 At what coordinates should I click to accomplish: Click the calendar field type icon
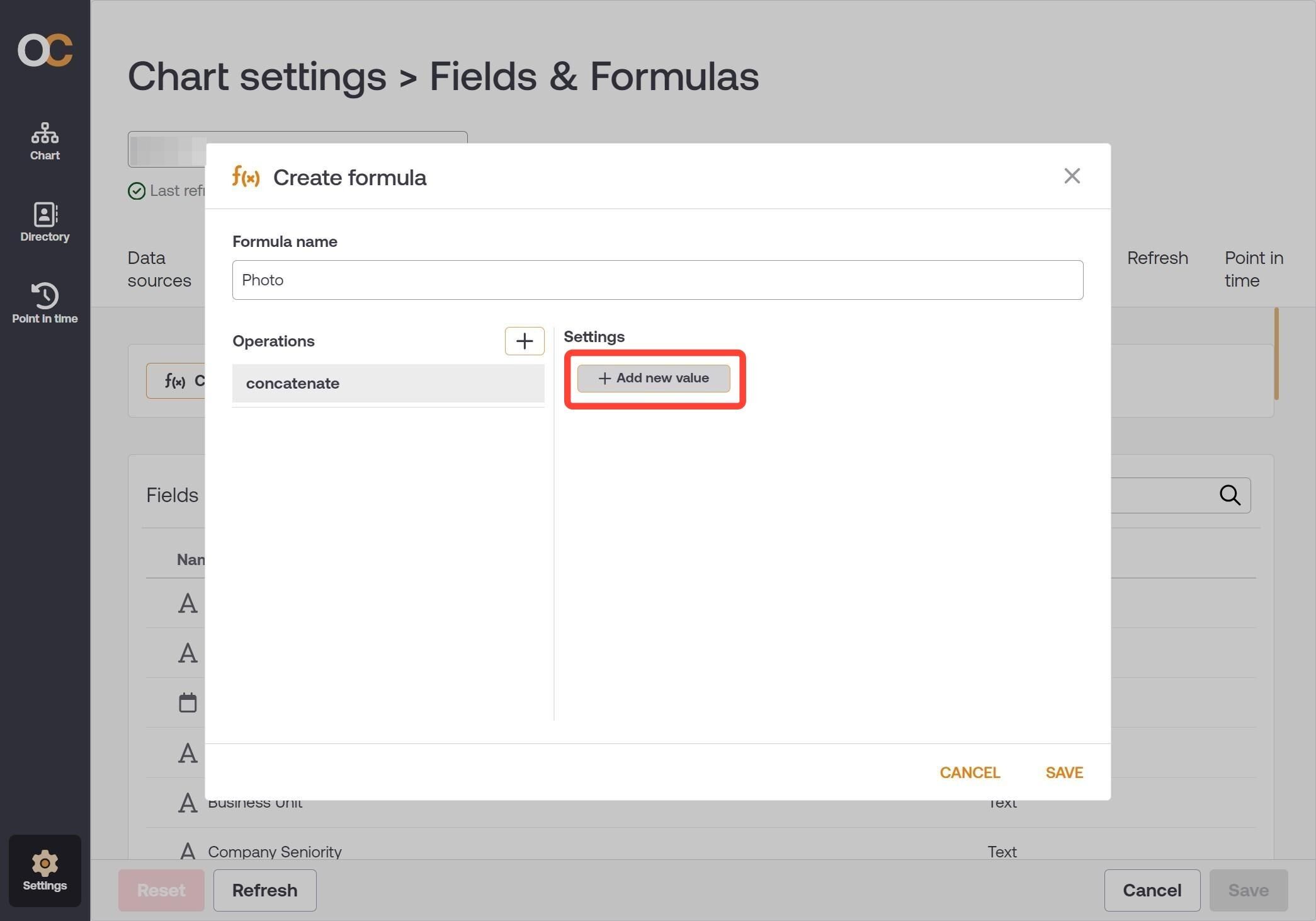pyautogui.click(x=187, y=702)
